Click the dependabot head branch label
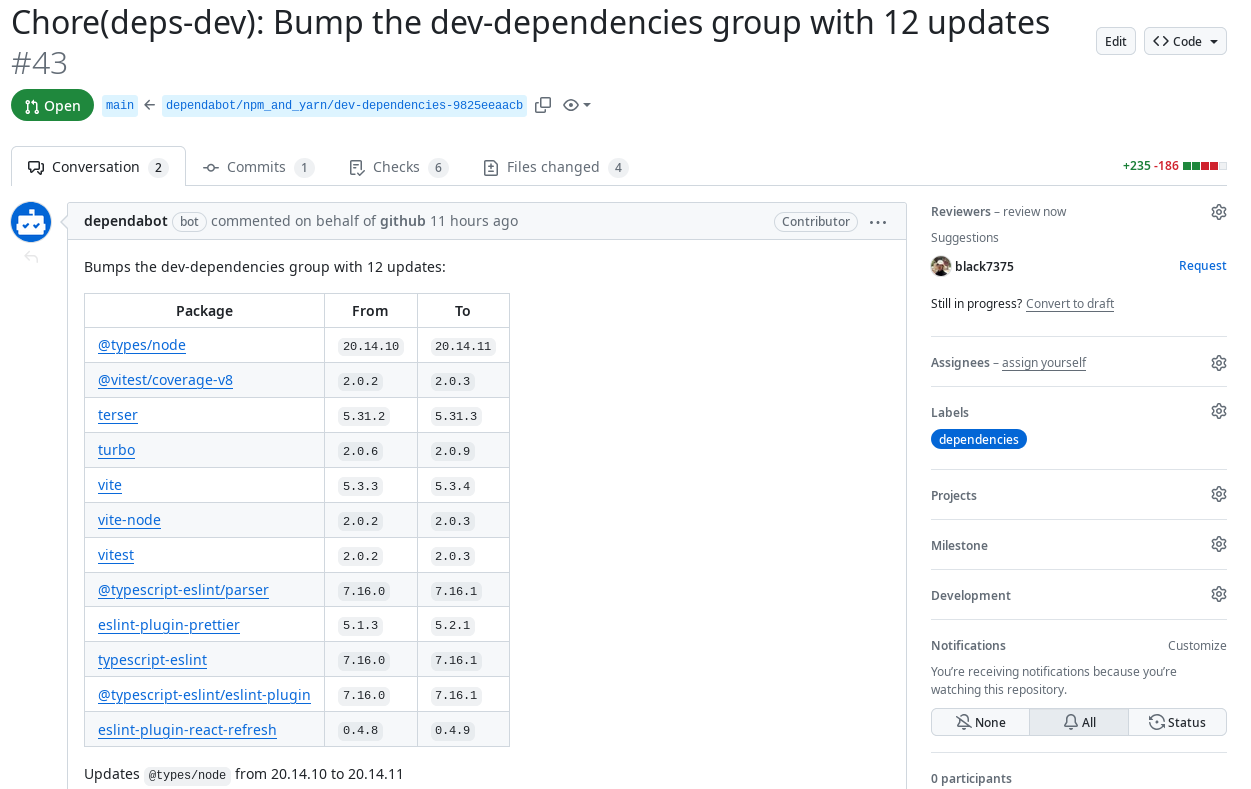Screen dimensions: 1251x789 click(344, 105)
